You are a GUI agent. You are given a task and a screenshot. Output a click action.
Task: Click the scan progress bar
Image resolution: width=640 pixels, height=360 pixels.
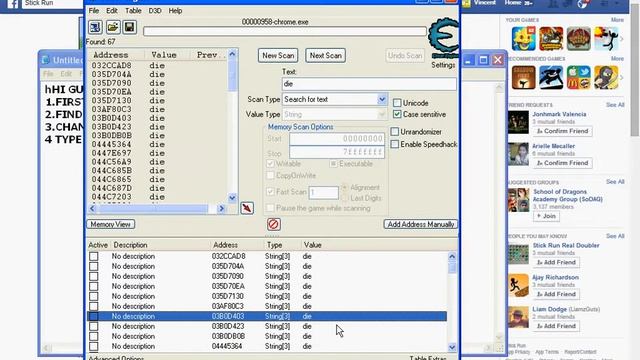coord(285,31)
